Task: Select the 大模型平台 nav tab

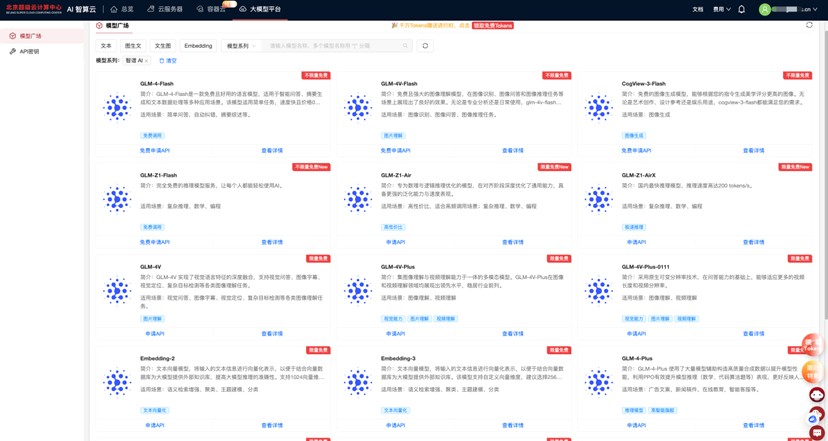Action: (260, 9)
